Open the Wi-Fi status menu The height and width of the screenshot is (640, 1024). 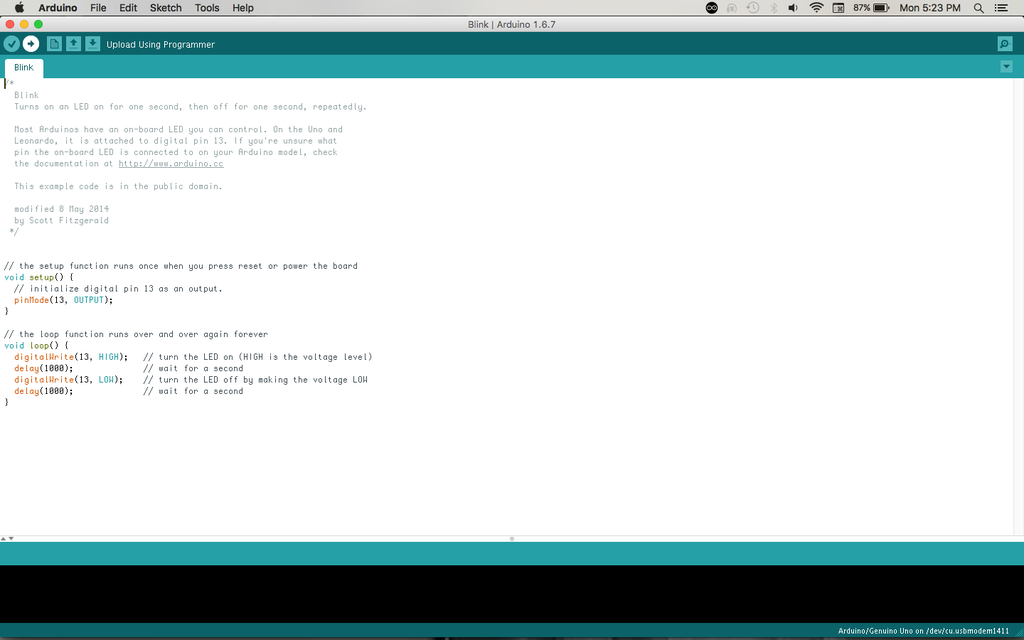[x=816, y=8]
